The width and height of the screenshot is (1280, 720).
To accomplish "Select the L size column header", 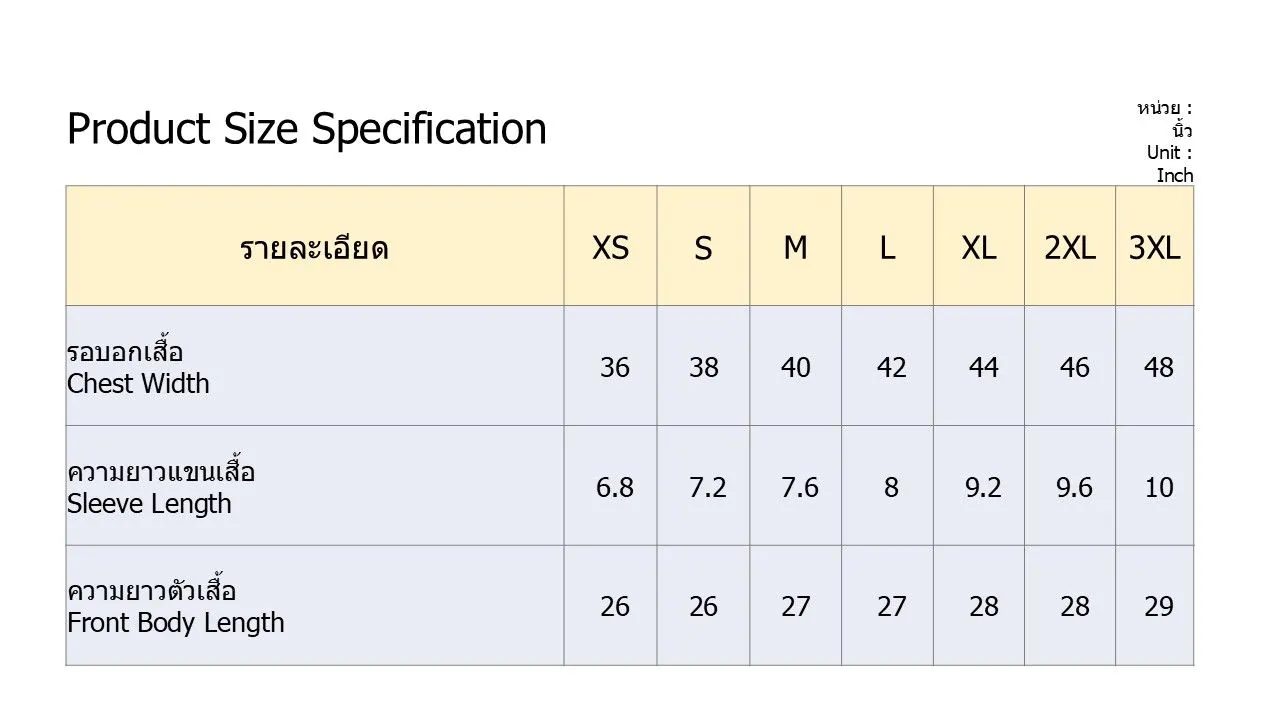I will click(887, 247).
